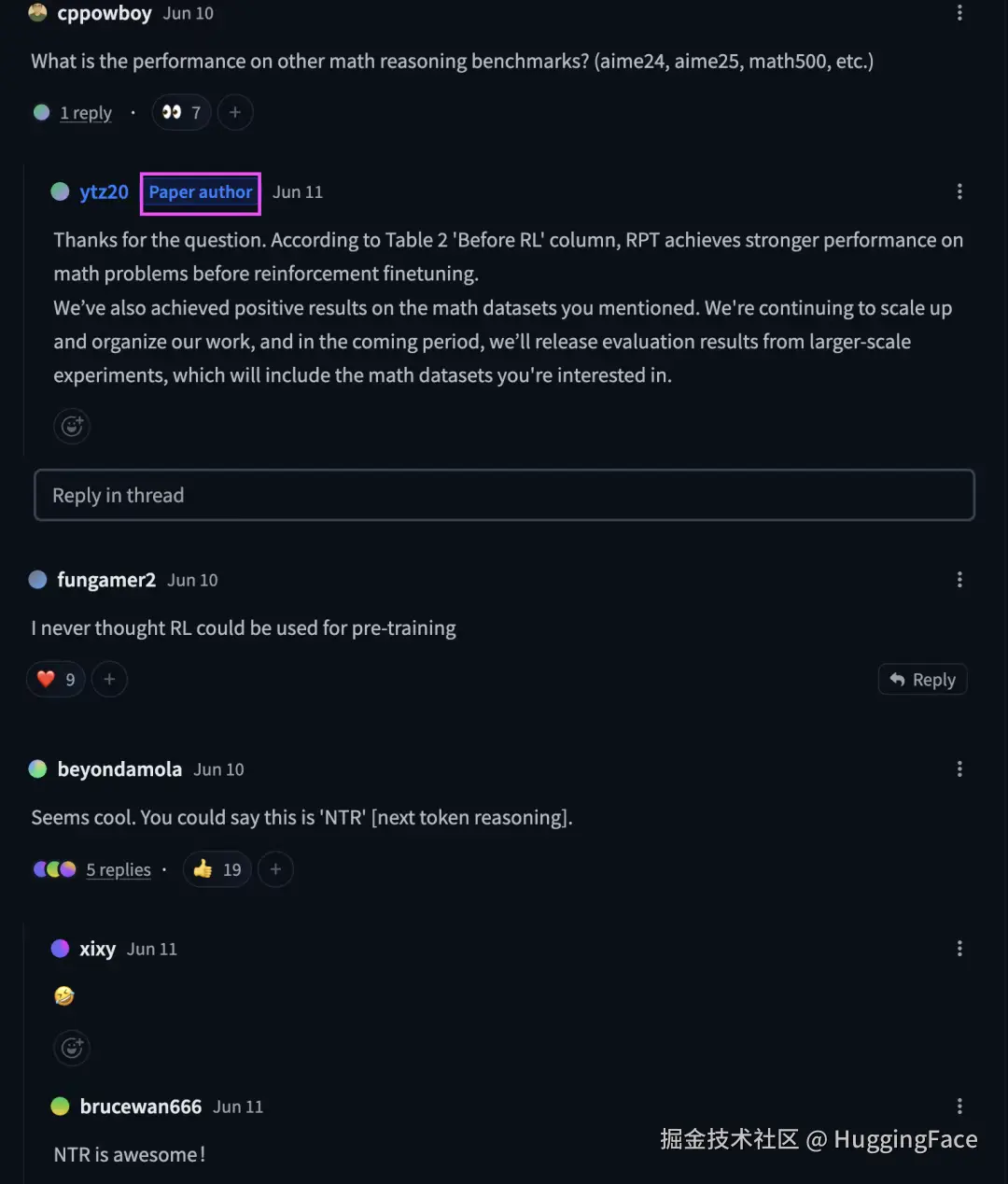The width and height of the screenshot is (1008, 1184).
Task: Add emoji reaction under xixy's reply
Action: [72, 1048]
